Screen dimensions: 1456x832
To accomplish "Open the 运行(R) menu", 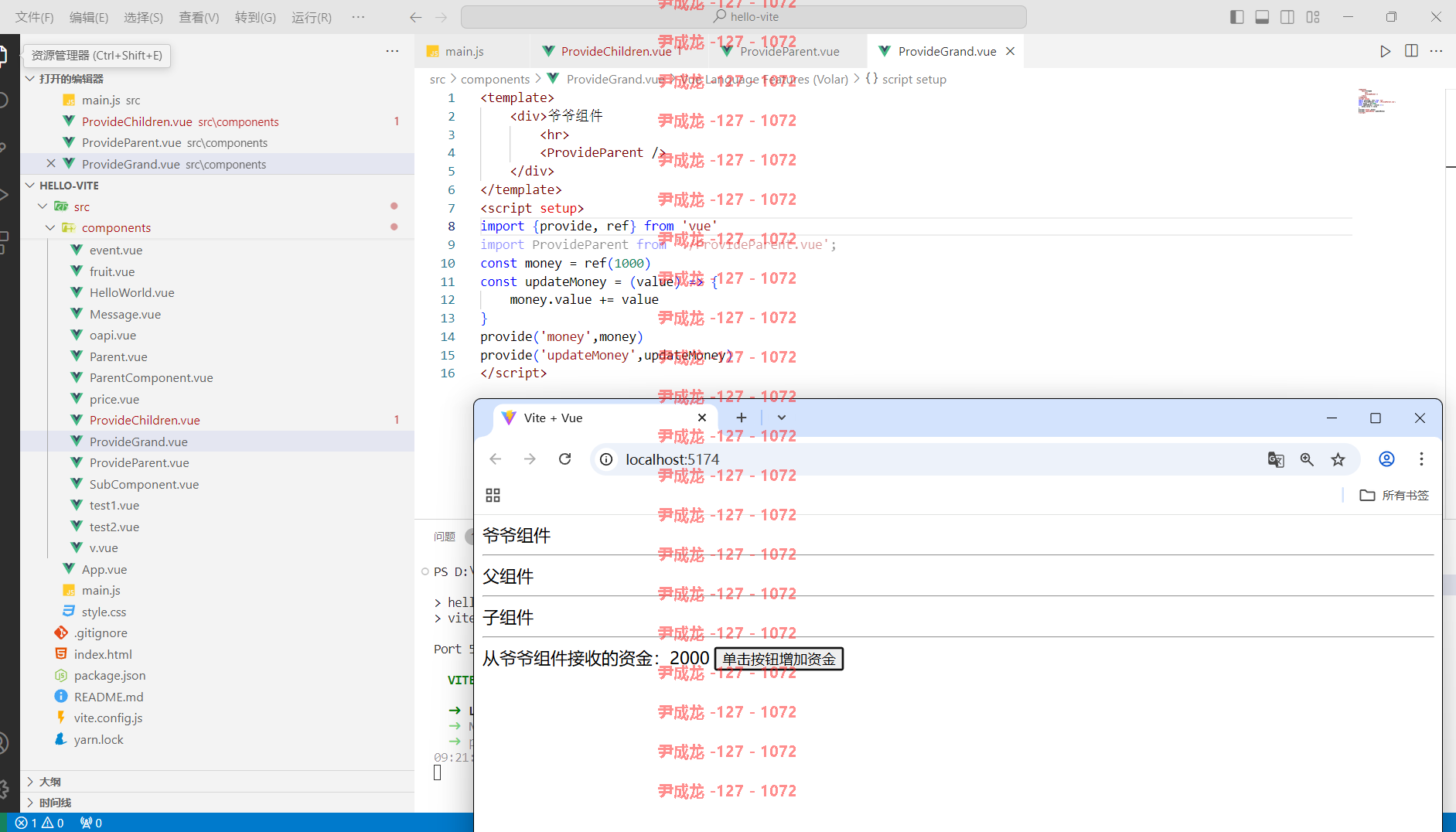I will click(x=312, y=17).
